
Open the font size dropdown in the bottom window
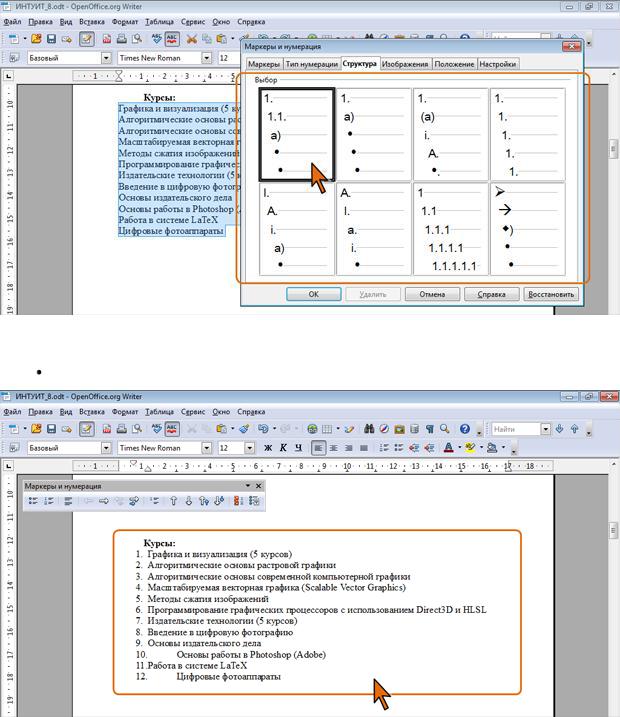pyautogui.click(x=249, y=448)
